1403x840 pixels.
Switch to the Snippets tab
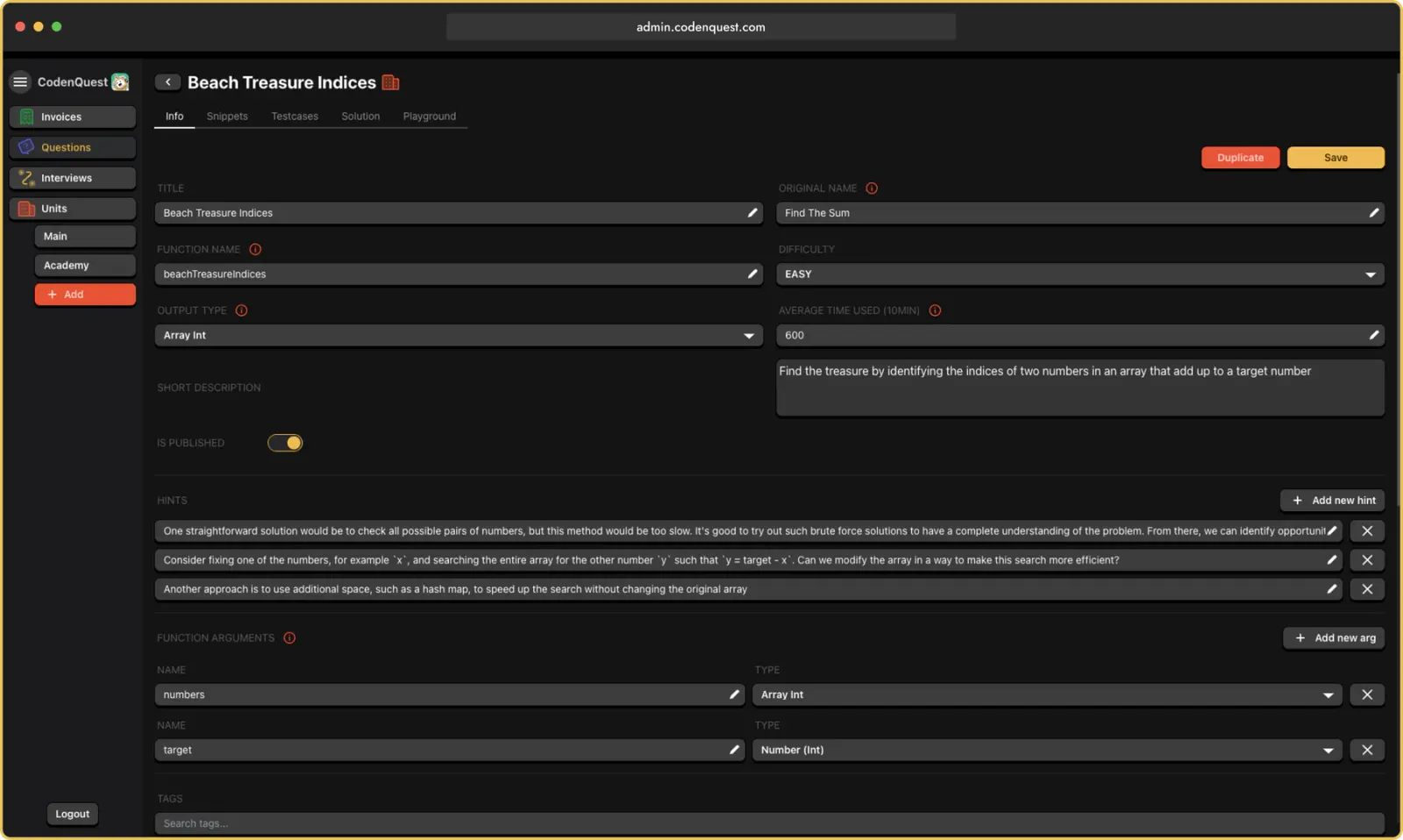point(227,116)
